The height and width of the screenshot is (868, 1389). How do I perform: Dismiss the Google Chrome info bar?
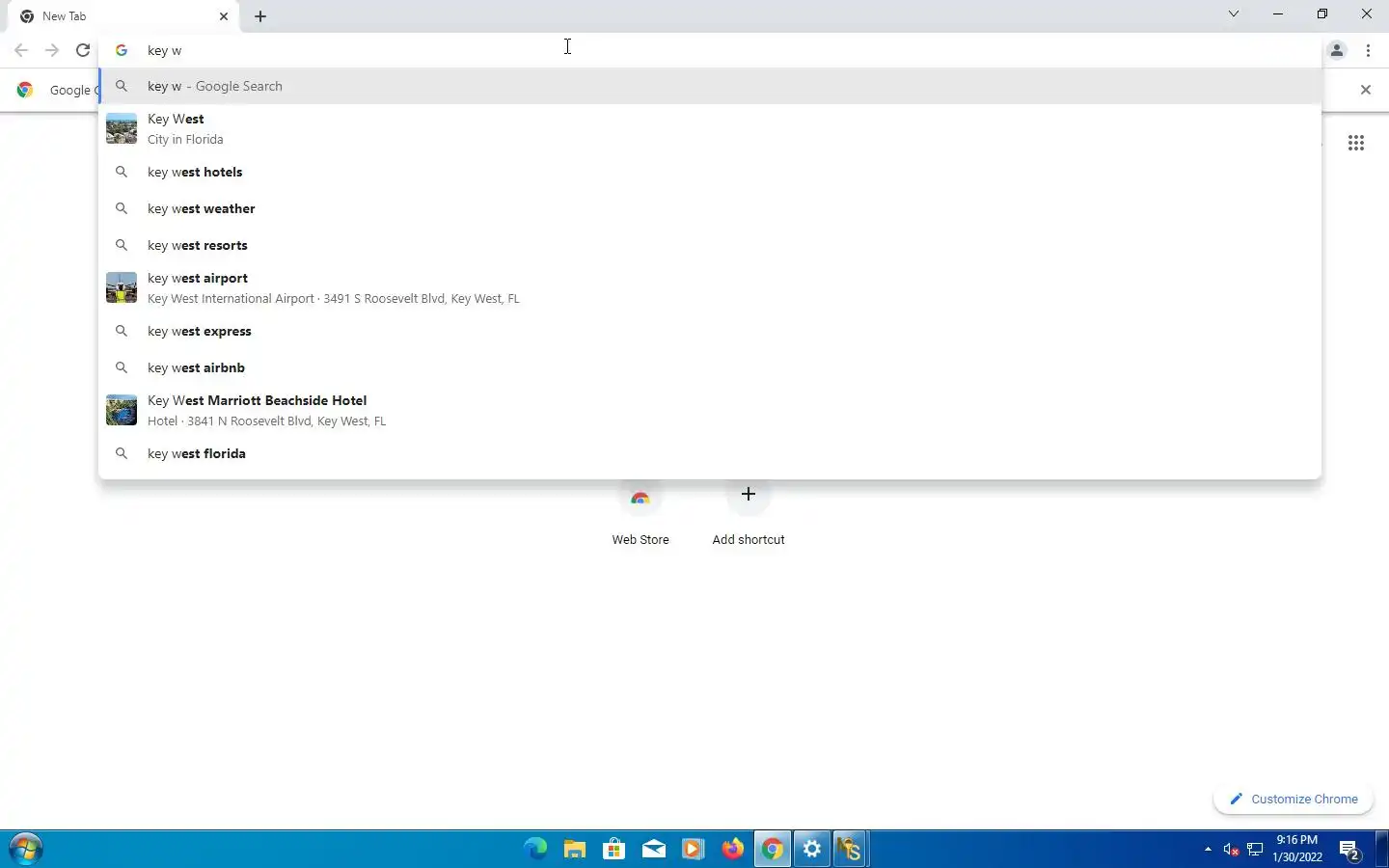coord(1365,90)
